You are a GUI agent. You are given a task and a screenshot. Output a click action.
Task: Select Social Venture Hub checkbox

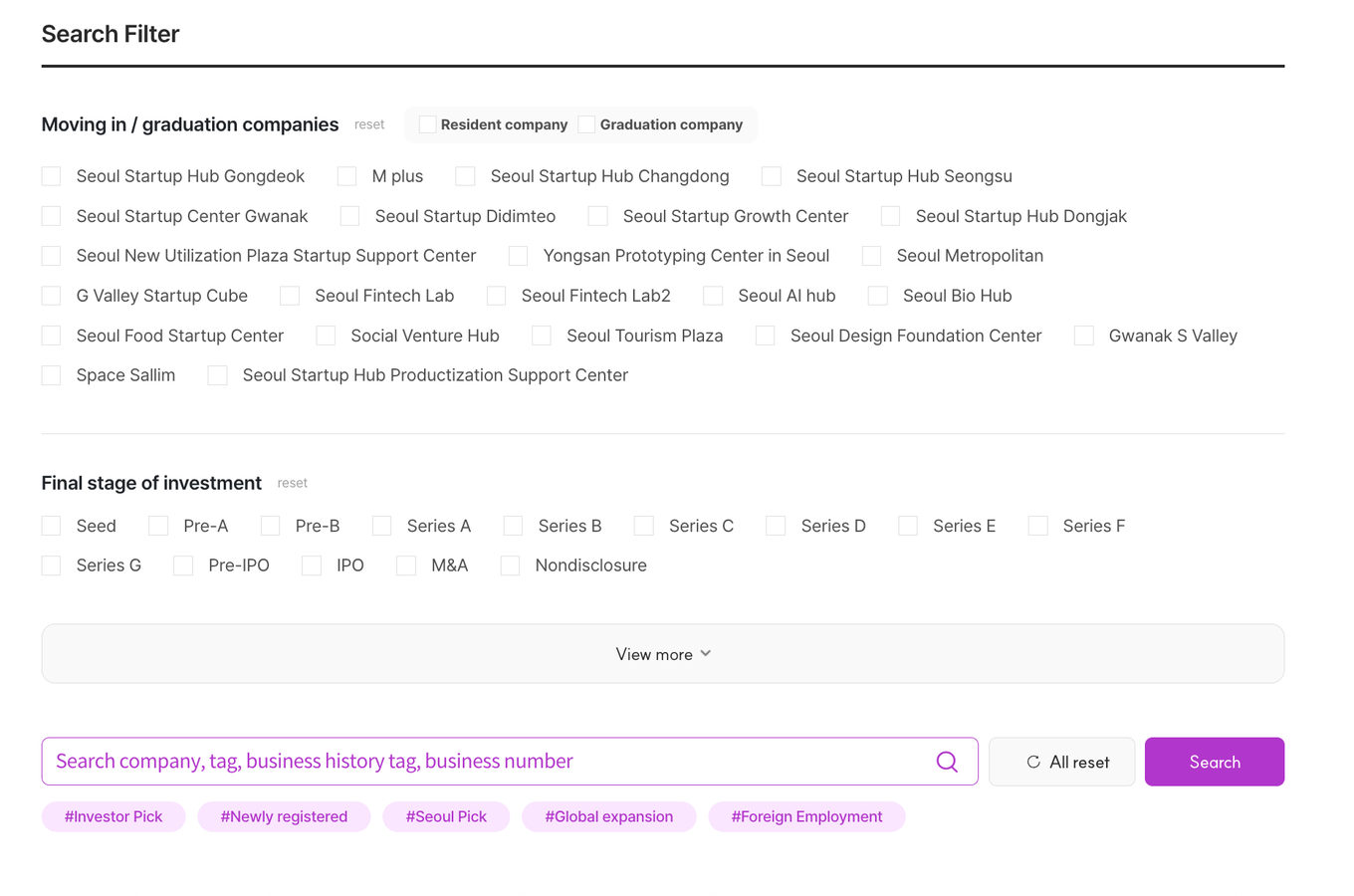(326, 336)
